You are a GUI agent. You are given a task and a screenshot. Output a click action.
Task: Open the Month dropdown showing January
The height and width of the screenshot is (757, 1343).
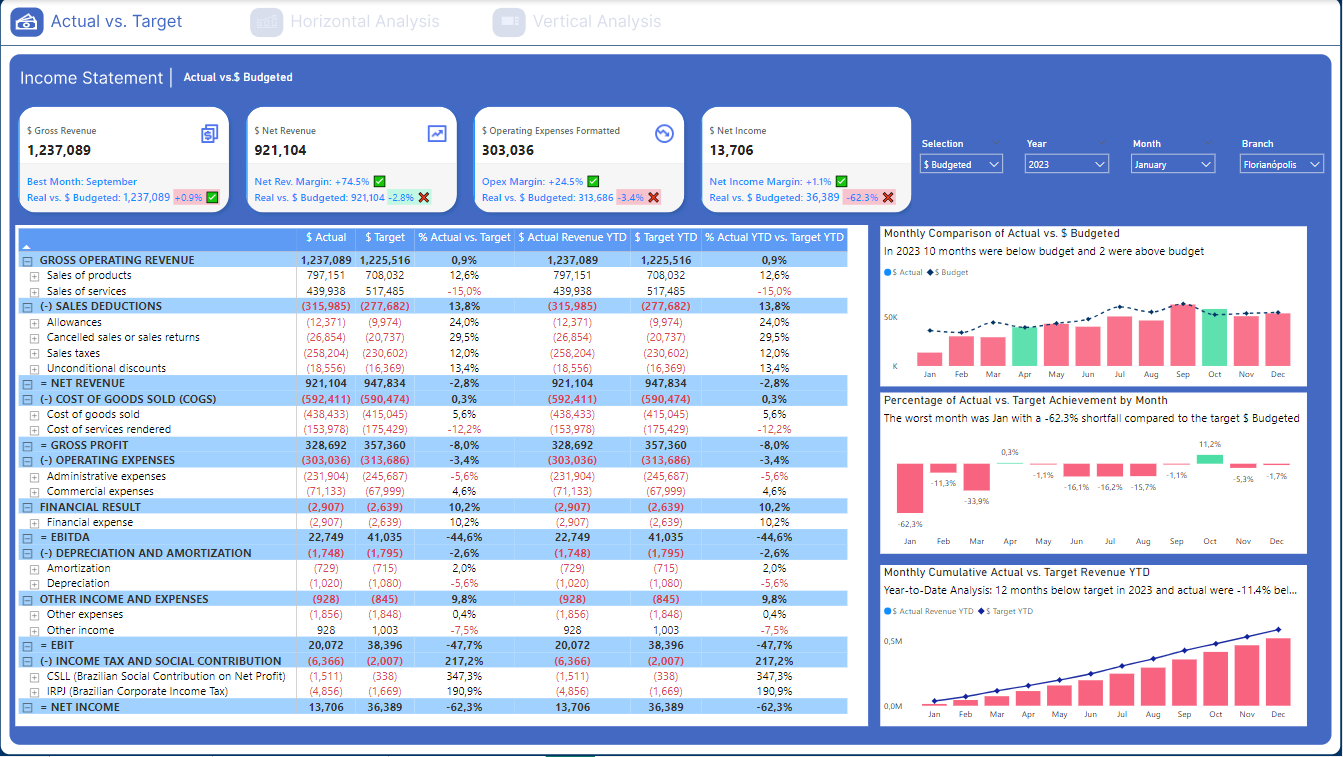1173,164
